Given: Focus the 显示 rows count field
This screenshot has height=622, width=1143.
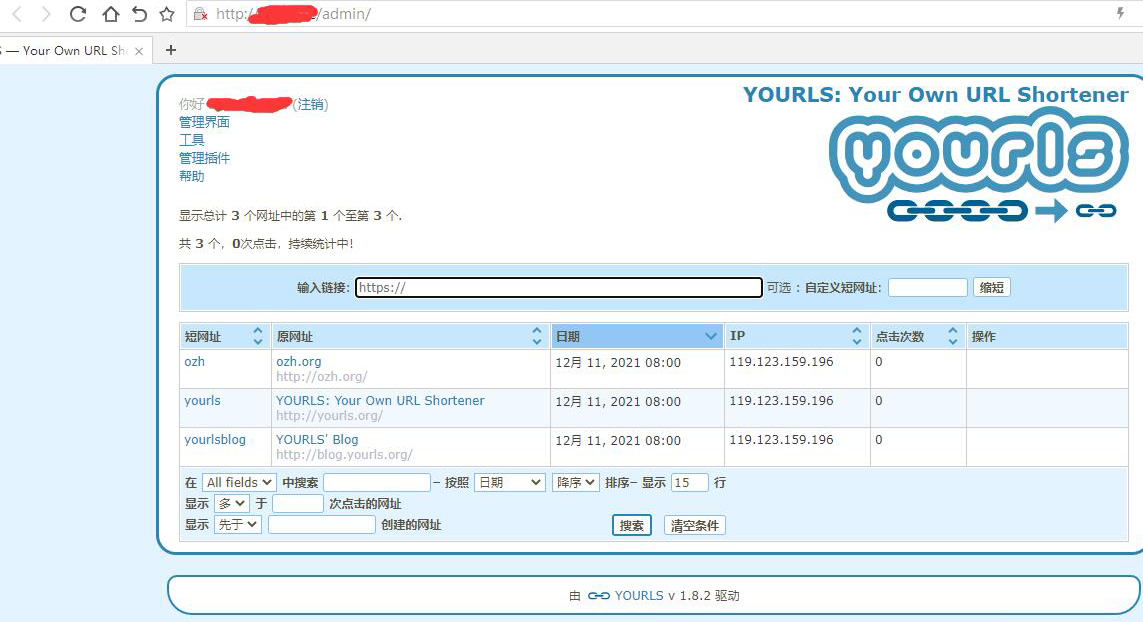Looking at the screenshot, I should [x=690, y=483].
